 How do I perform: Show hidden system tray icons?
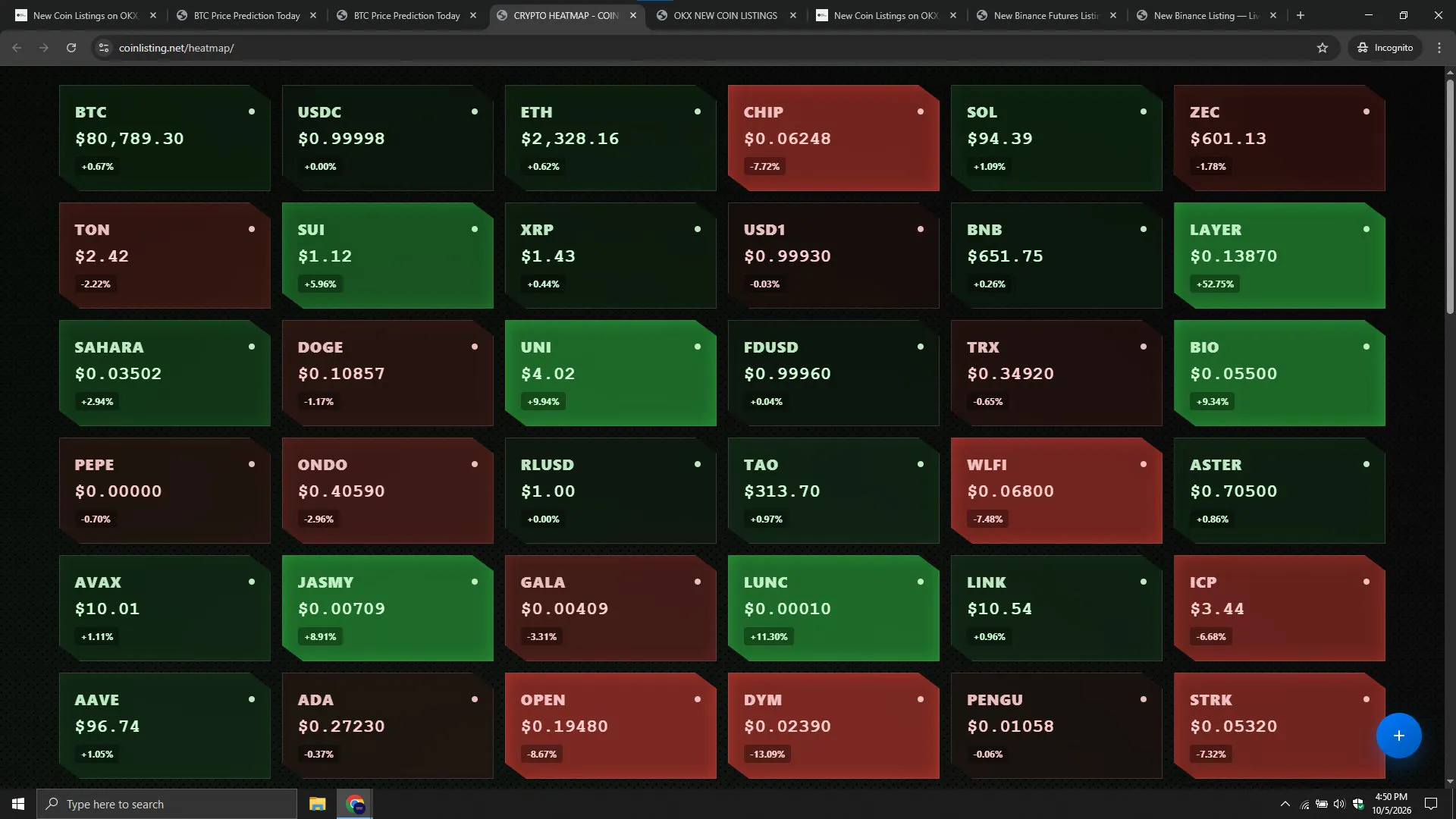click(1285, 804)
